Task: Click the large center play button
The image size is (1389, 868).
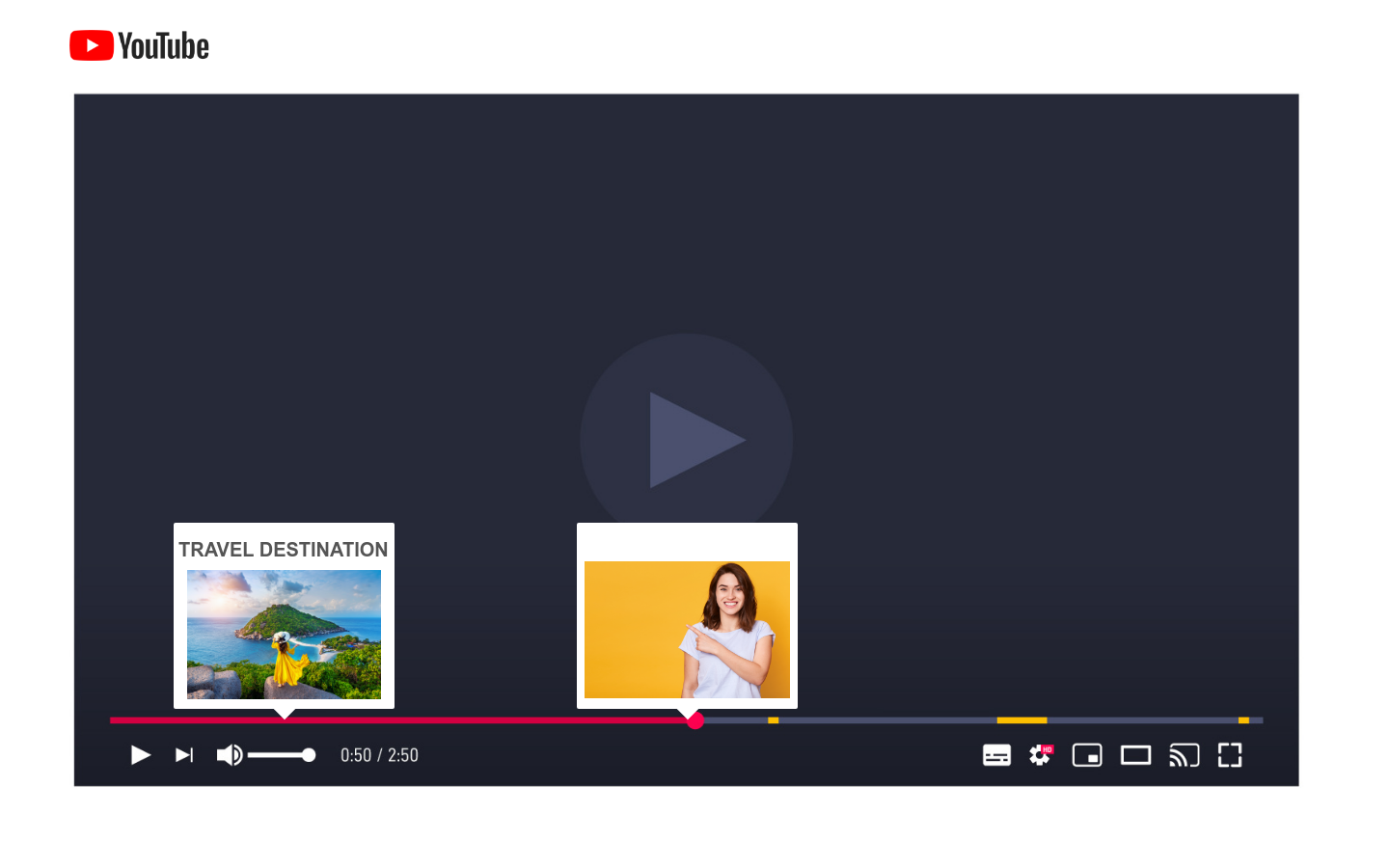Action: pos(687,440)
